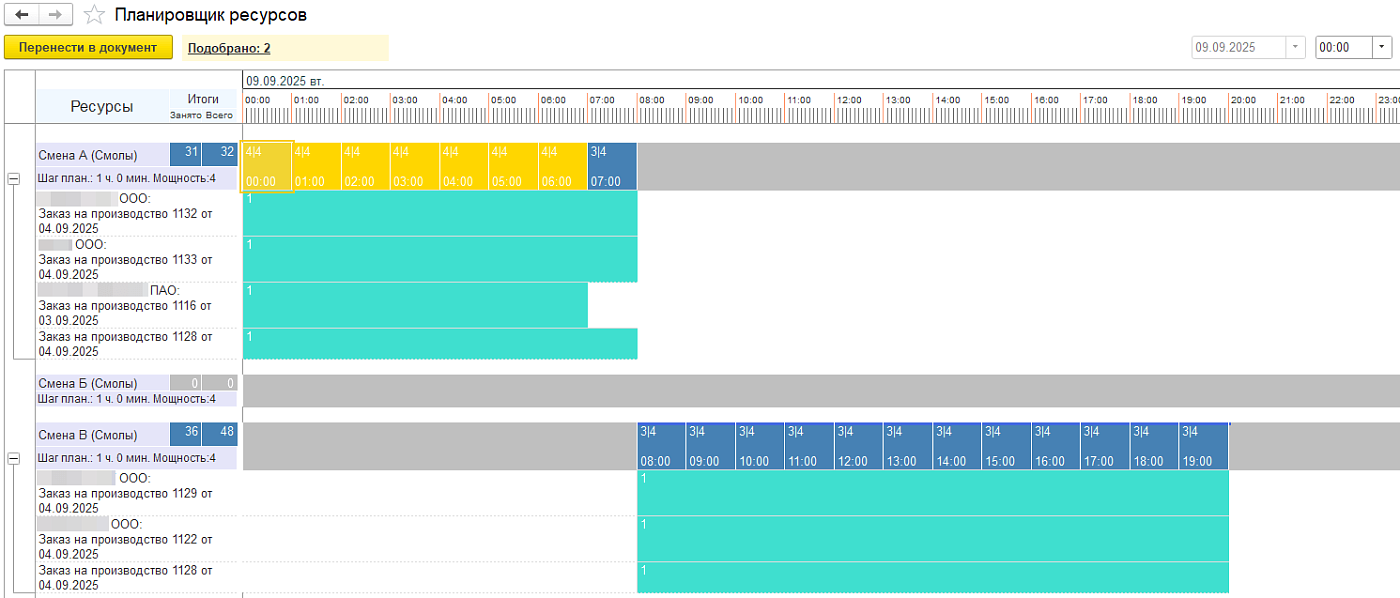Select the 08:00 slot of Смена В
The image size is (1400, 598).
pos(661,446)
